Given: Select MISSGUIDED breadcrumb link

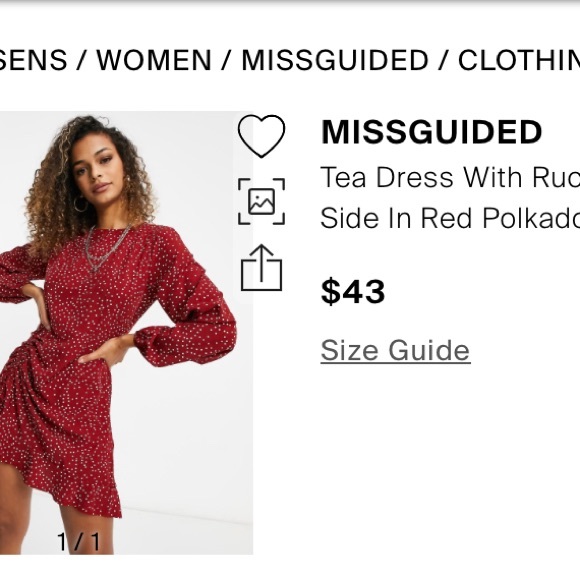Looking at the screenshot, I should 335,60.
